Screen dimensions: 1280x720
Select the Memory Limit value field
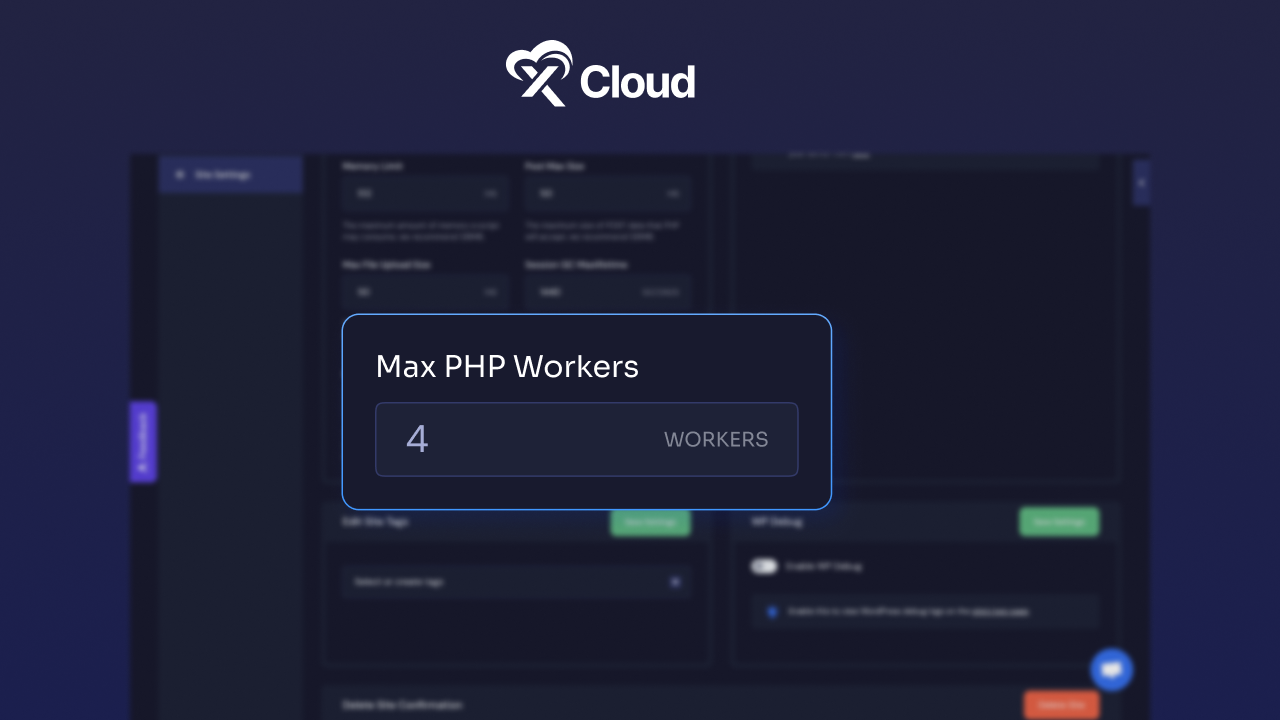click(x=424, y=193)
